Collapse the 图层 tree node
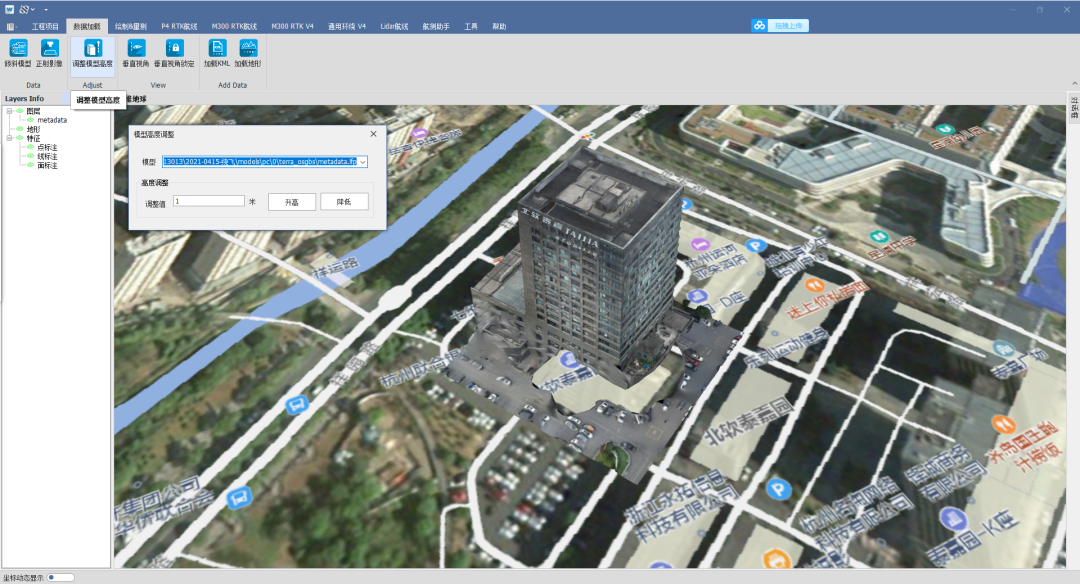The height and width of the screenshot is (584, 1080). coord(10,111)
